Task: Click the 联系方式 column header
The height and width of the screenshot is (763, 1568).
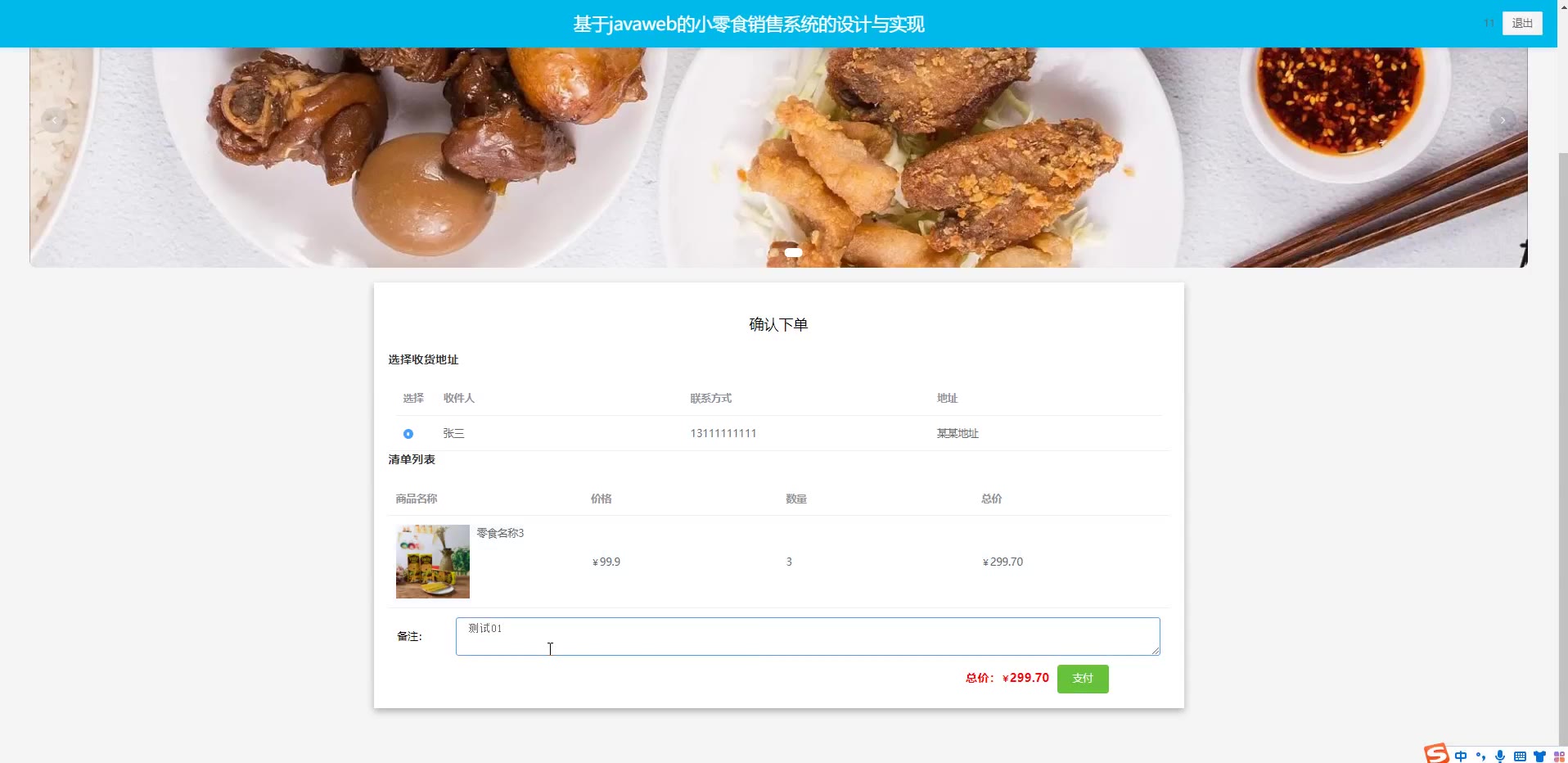Action: point(710,398)
